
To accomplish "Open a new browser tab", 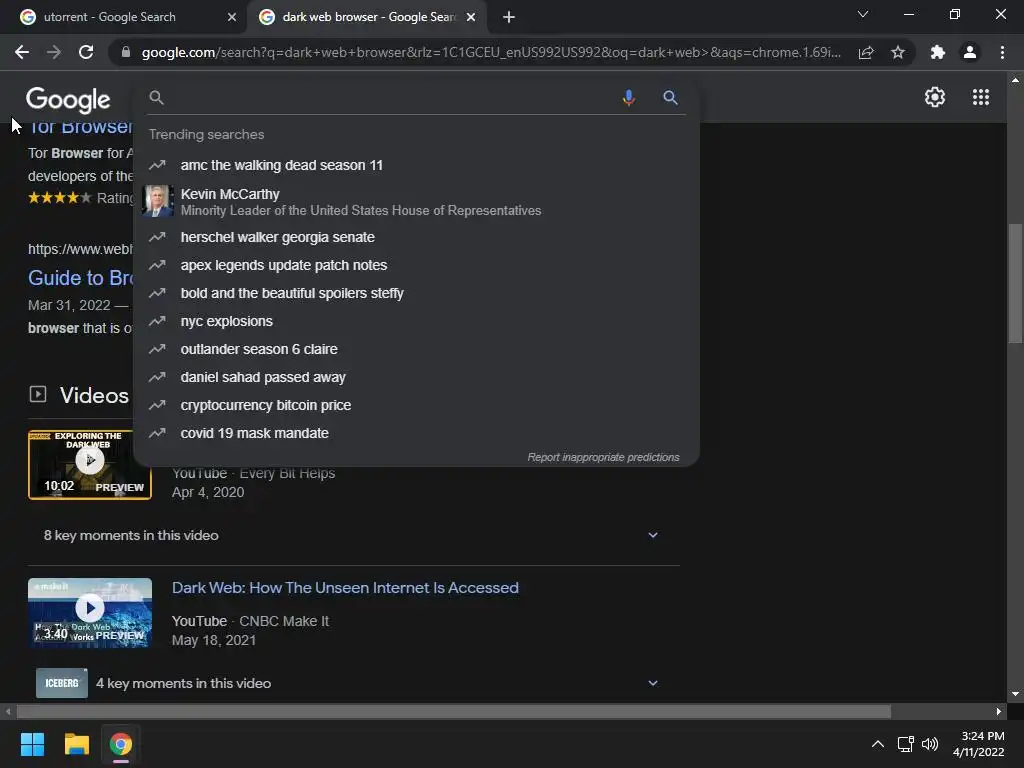I will coord(509,17).
